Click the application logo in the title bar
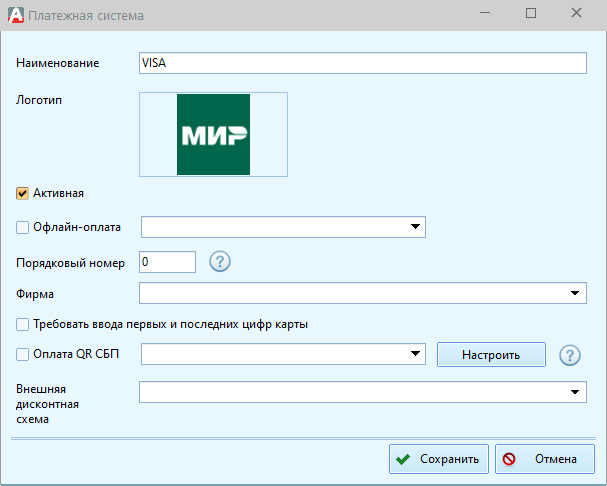607x486 pixels. [x=16, y=15]
